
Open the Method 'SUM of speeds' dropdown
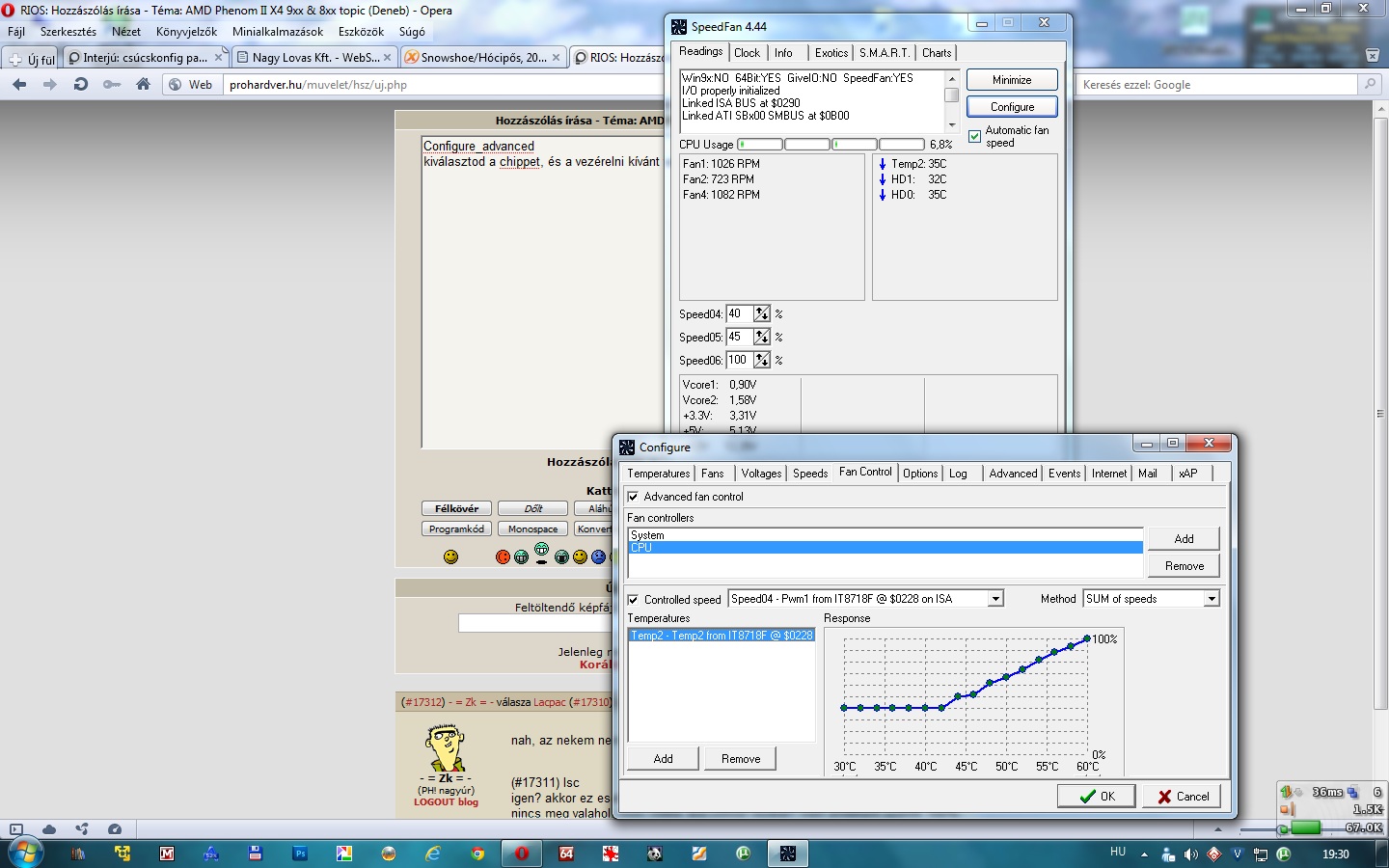[1212, 599]
